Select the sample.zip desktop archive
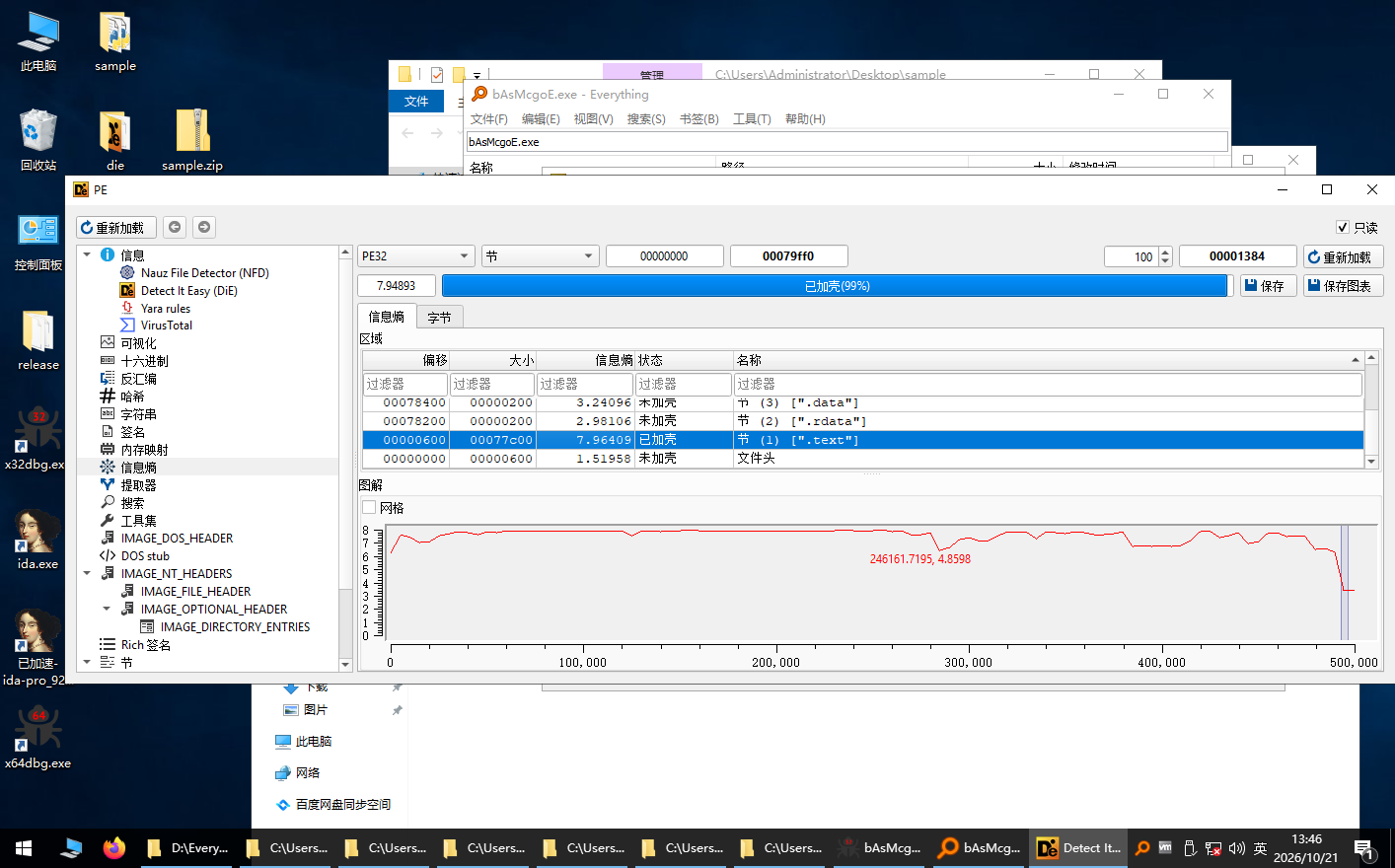1395x868 pixels. pos(192,140)
